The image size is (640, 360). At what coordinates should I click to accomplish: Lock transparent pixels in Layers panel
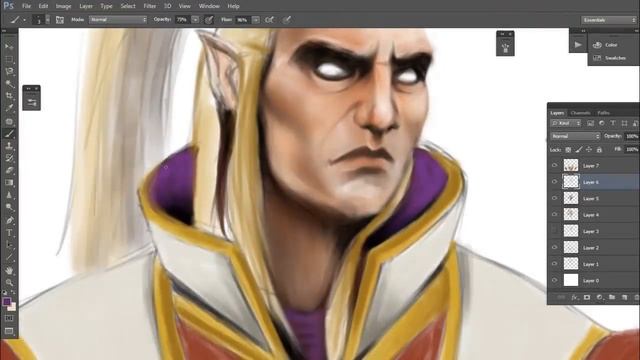[x=568, y=150]
